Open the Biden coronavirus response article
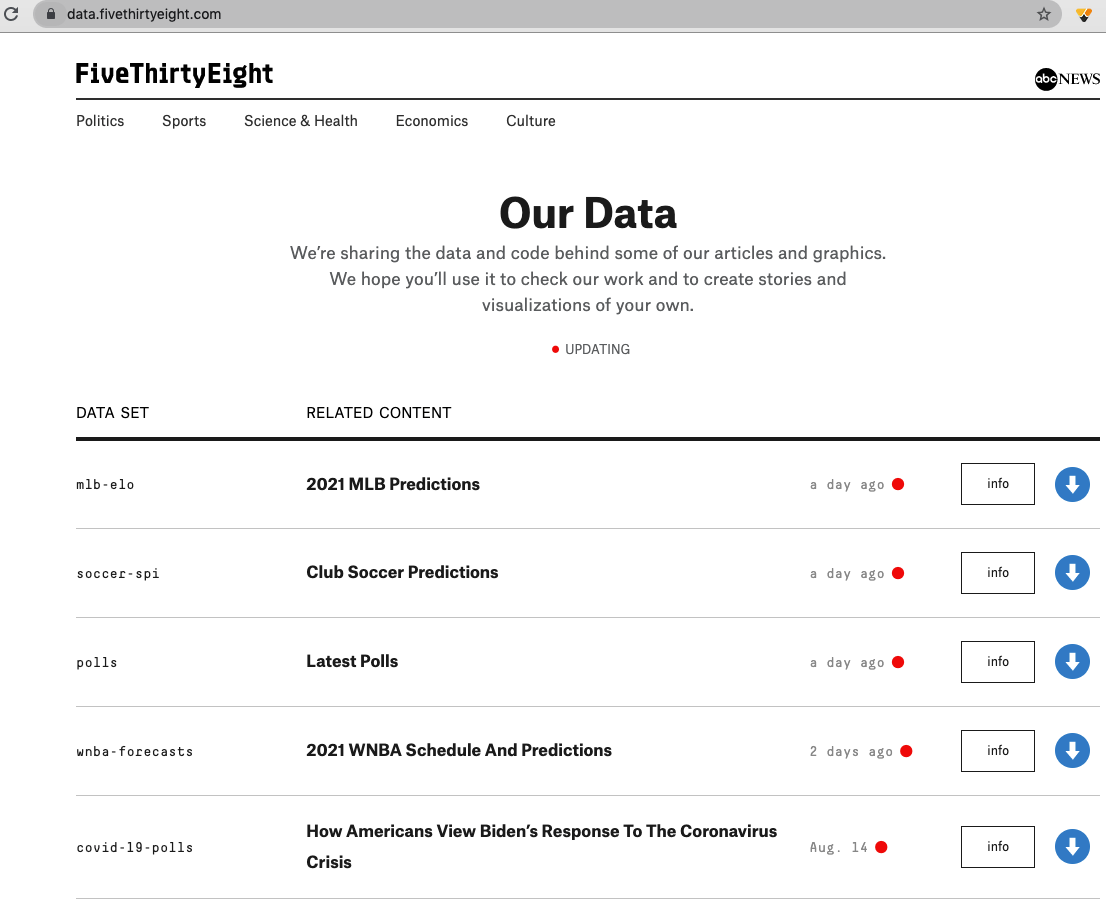Screen dimensions: 1106x905 click(x=541, y=846)
